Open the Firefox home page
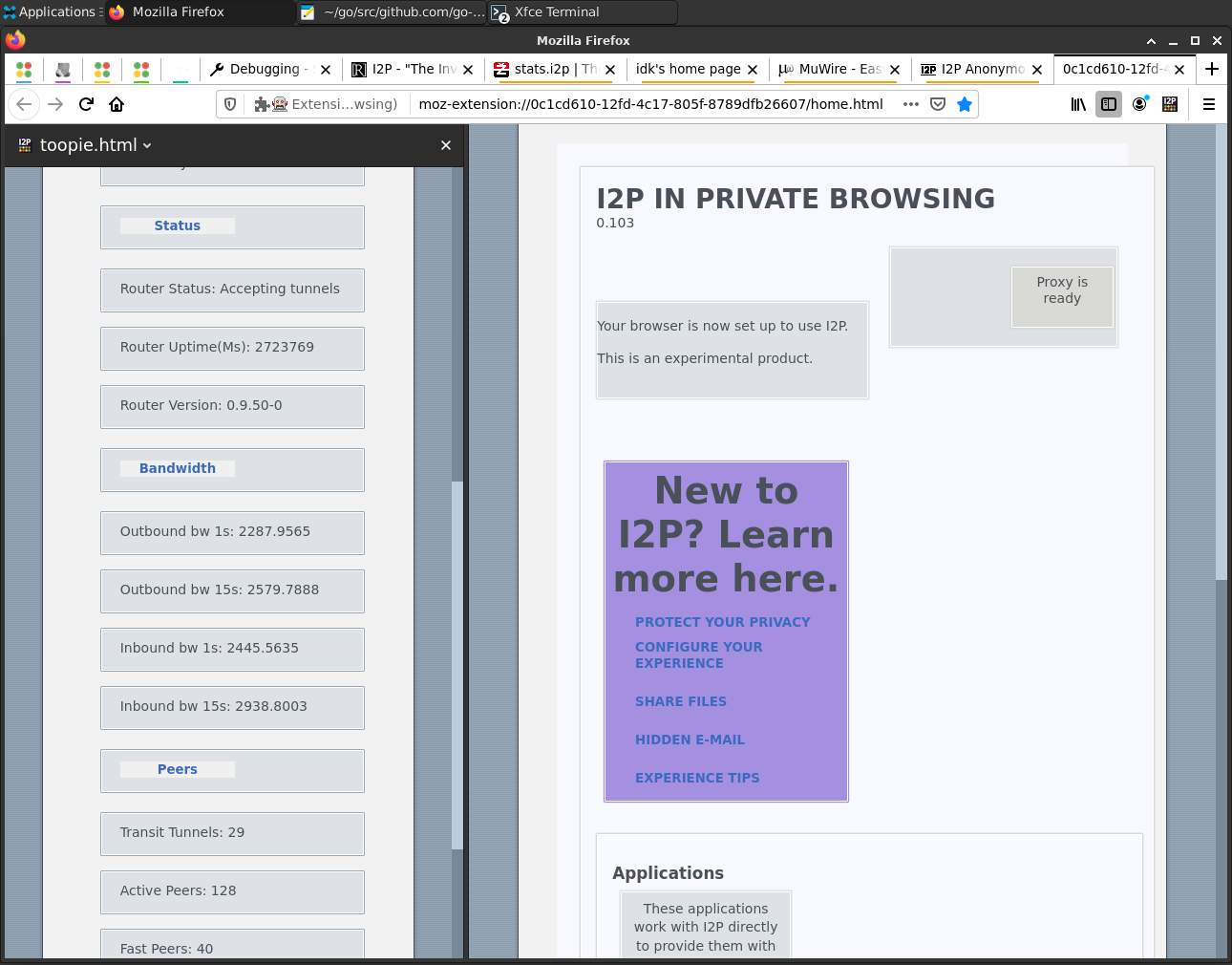1232x965 pixels. (x=117, y=104)
